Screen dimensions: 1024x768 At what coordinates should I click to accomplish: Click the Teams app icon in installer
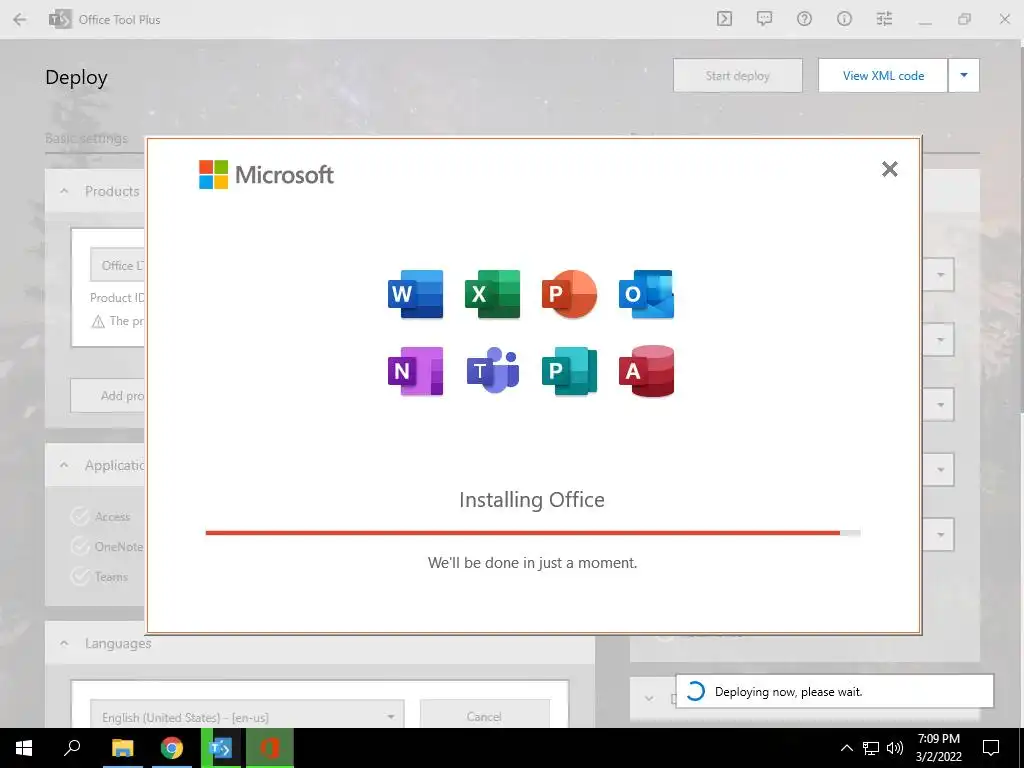click(492, 371)
